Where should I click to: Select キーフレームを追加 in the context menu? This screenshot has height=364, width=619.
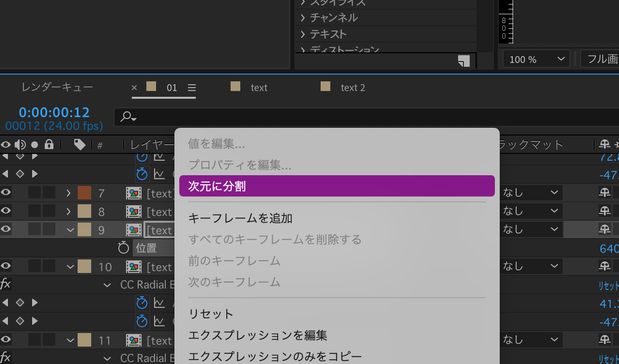[x=240, y=218]
